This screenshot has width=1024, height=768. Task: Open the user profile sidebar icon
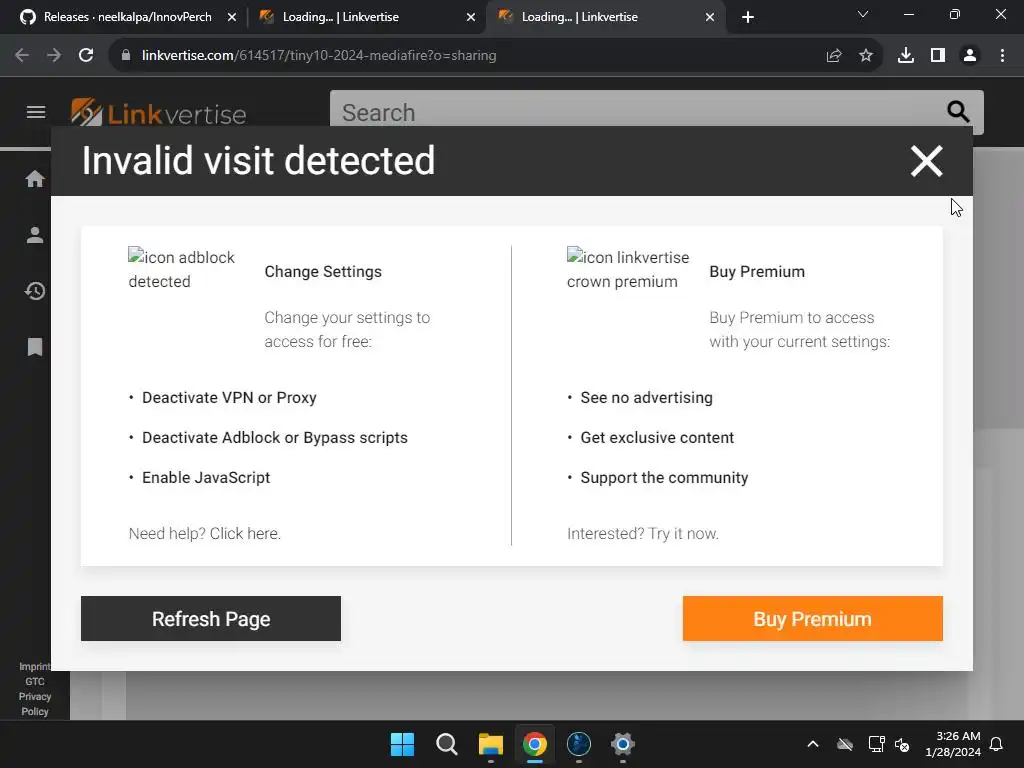point(35,235)
